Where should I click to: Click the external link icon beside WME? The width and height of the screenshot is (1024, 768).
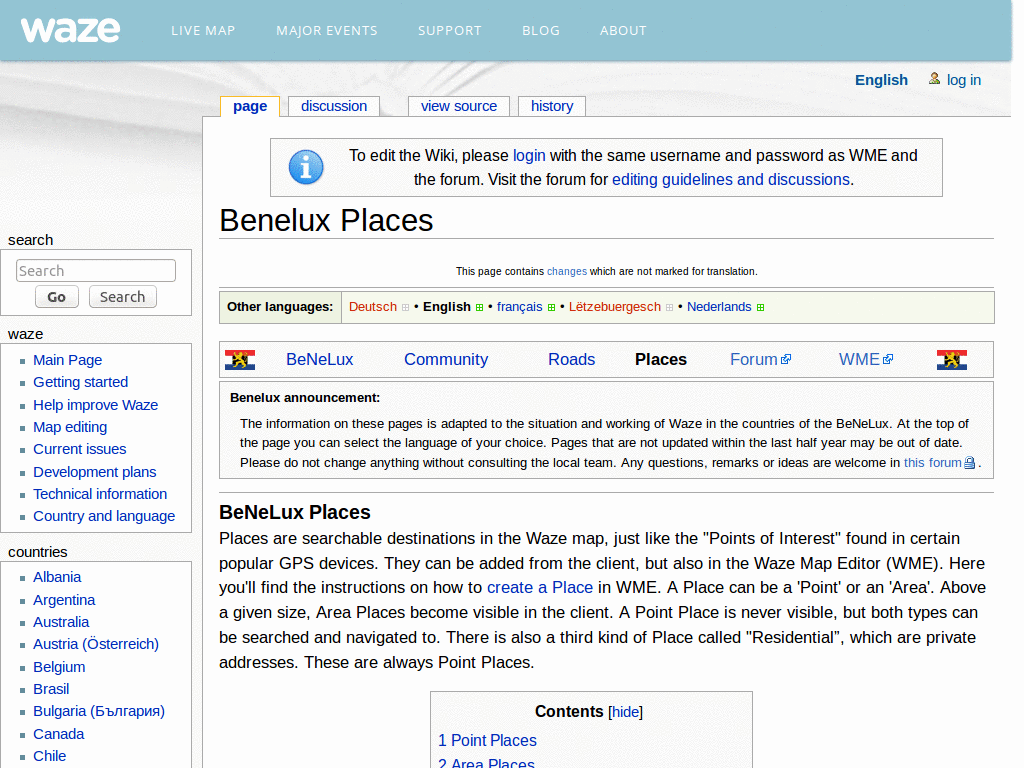[886, 358]
